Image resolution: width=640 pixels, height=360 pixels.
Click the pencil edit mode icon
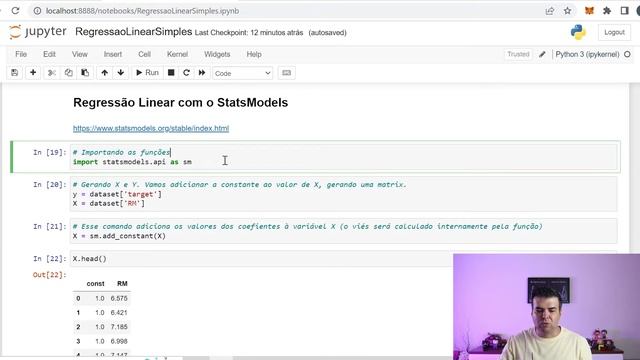pos(542,54)
